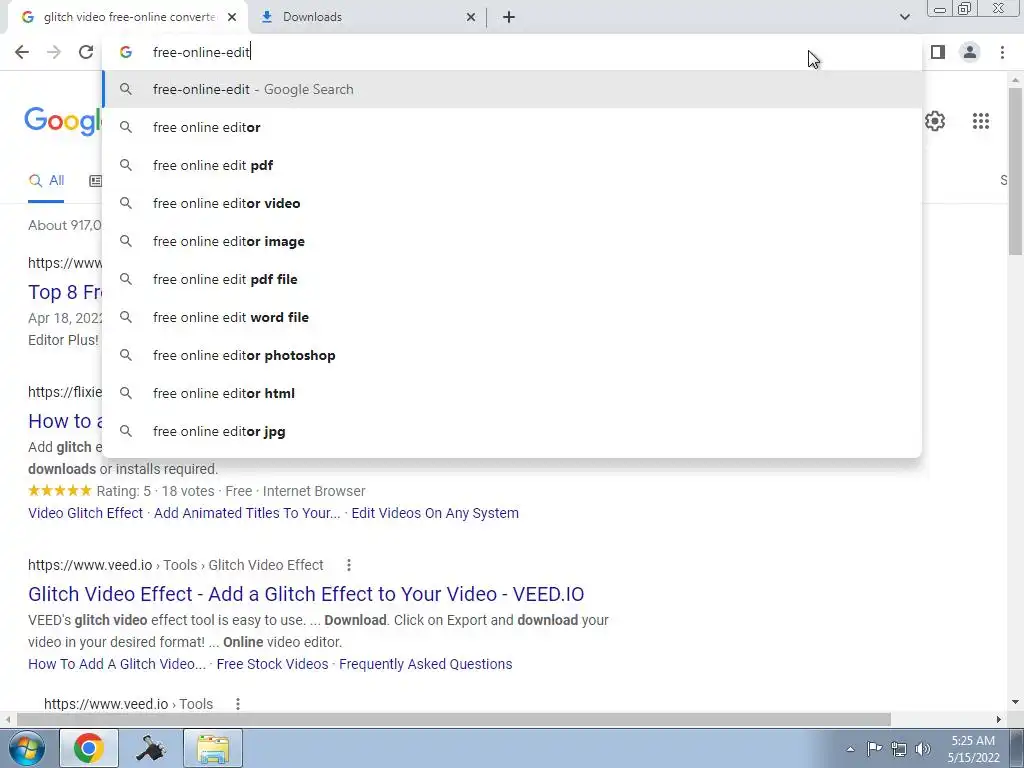Image resolution: width=1024 pixels, height=768 pixels.
Task: Choose suggestion free online editor image
Action: point(512,241)
